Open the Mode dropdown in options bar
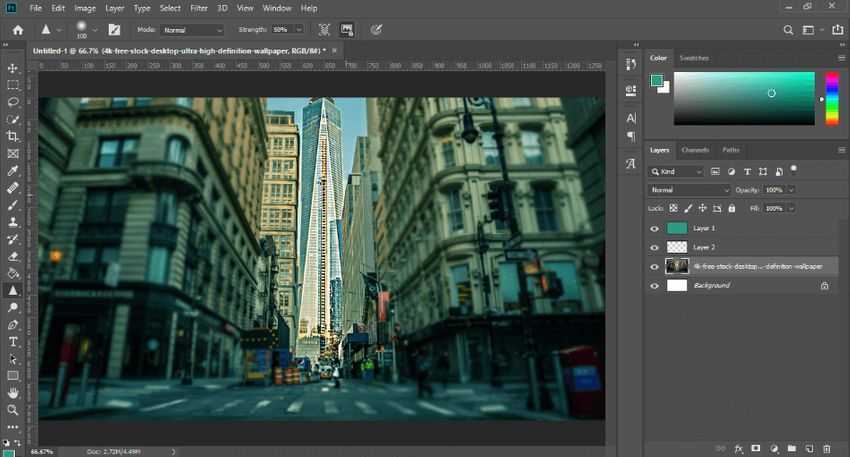The width and height of the screenshot is (850, 457). pyautogui.click(x=192, y=30)
